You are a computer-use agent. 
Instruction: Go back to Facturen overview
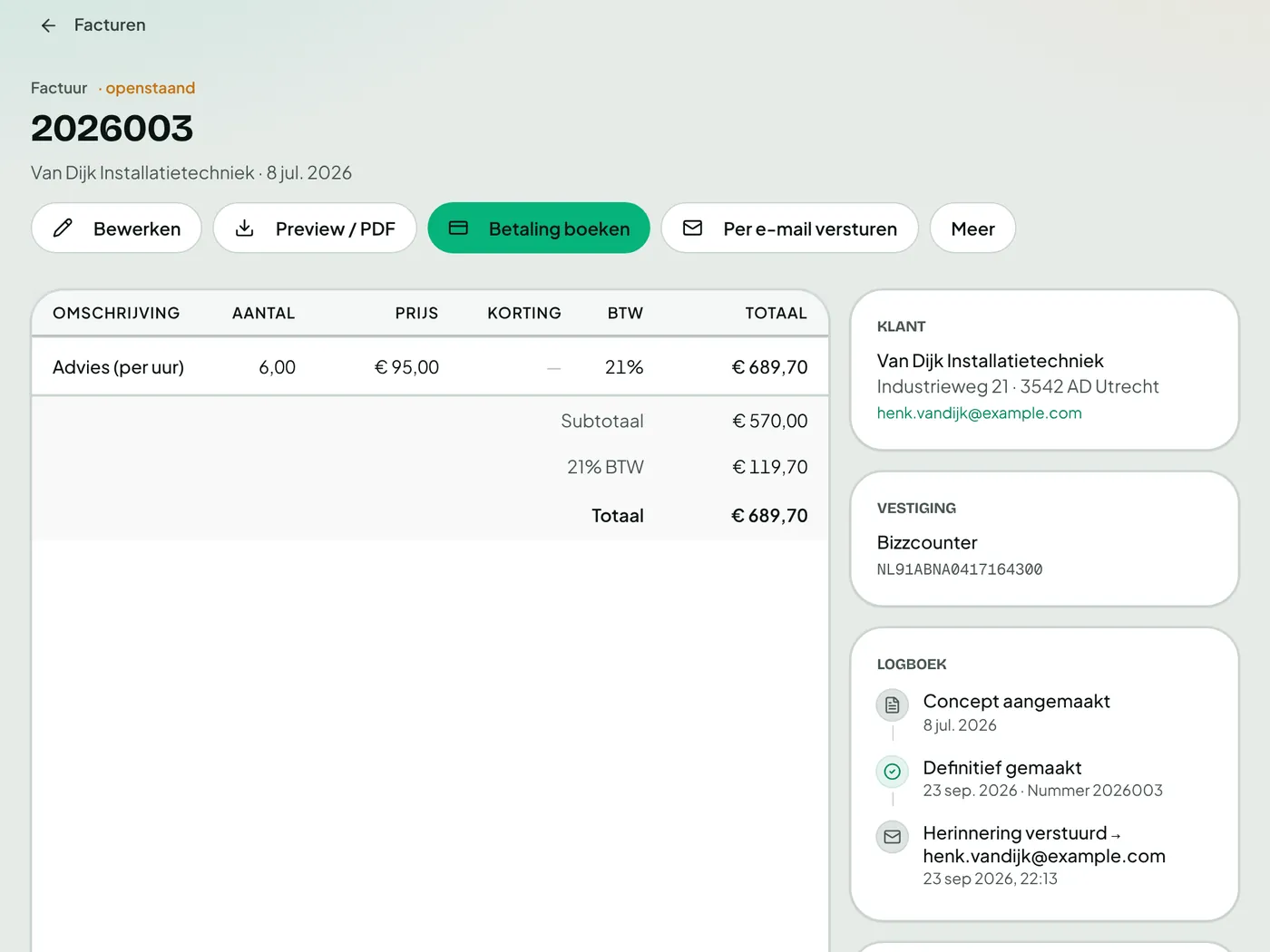point(92,25)
